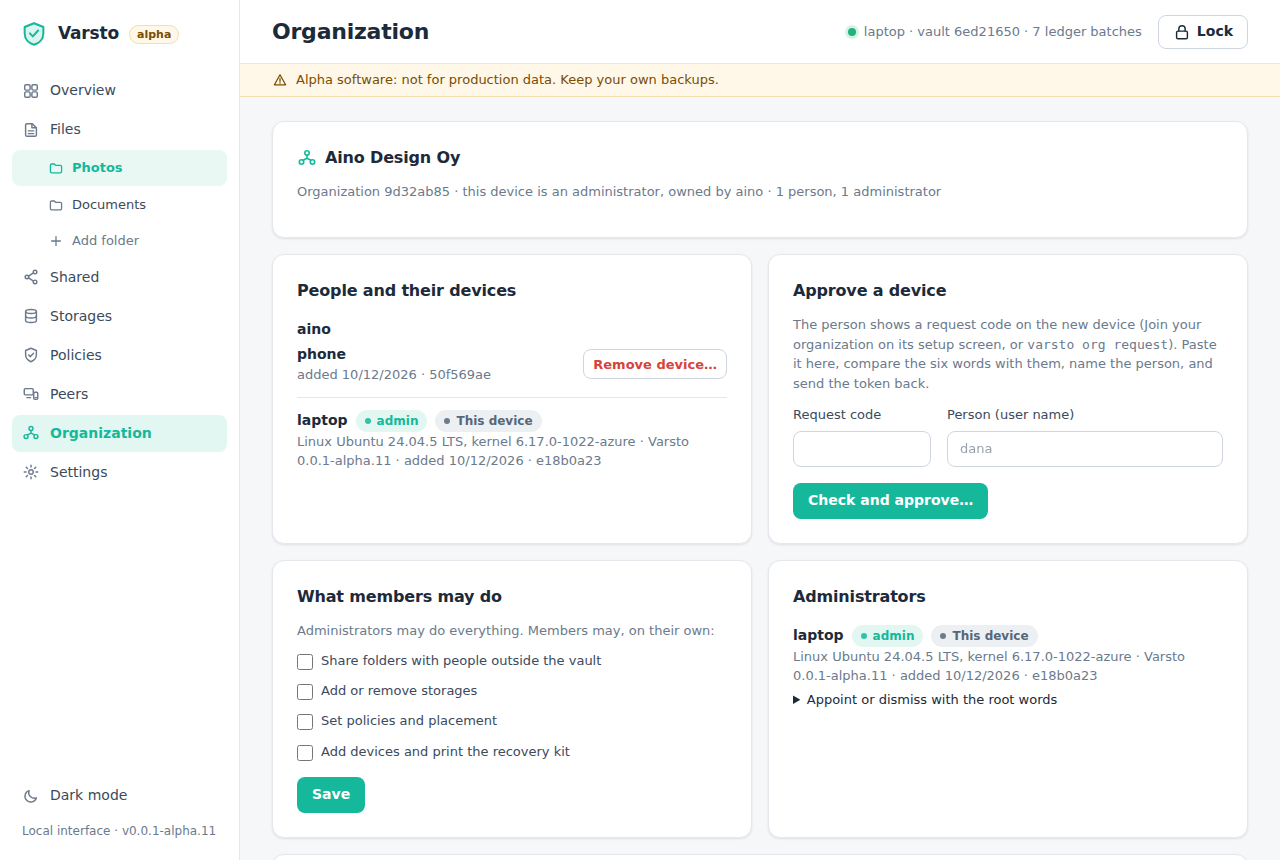Click the Person user name field
This screenshot has height=860, width=1280.
click(x=1085, y=449)
